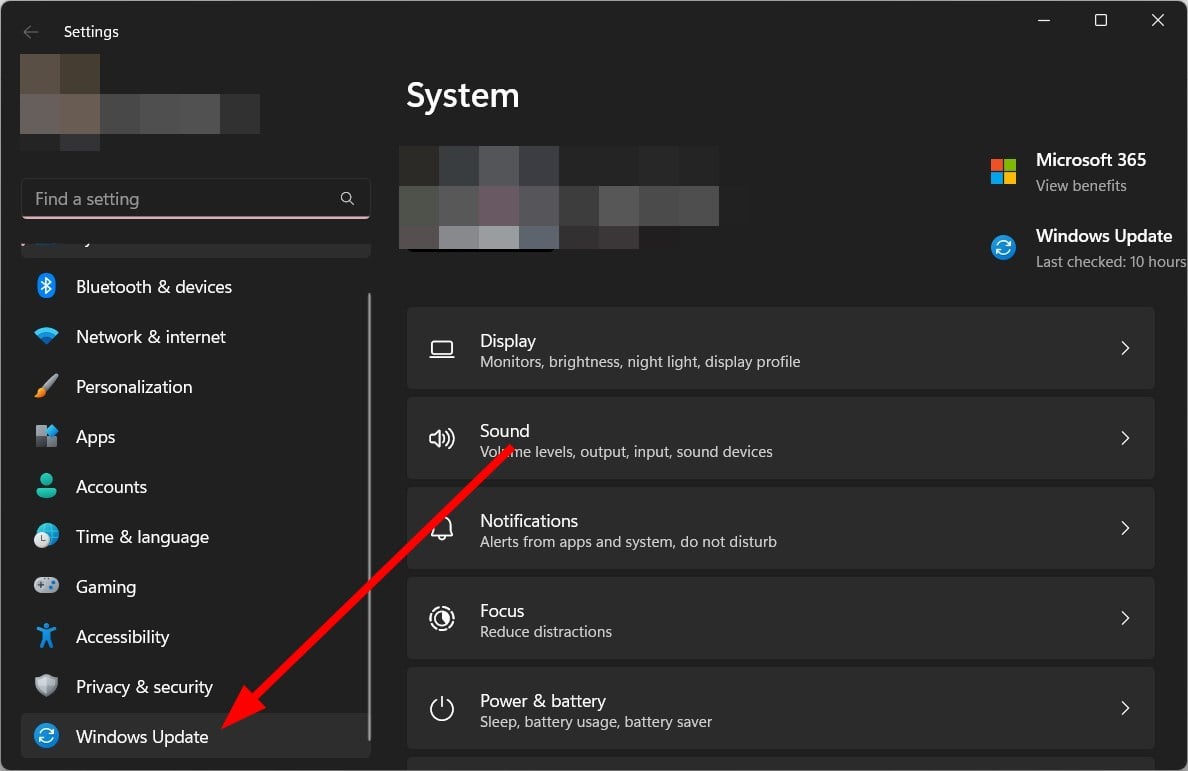Open Gaming settings via the Xbox icon
Screen dimensions: 1188x771
pos(46,586)
